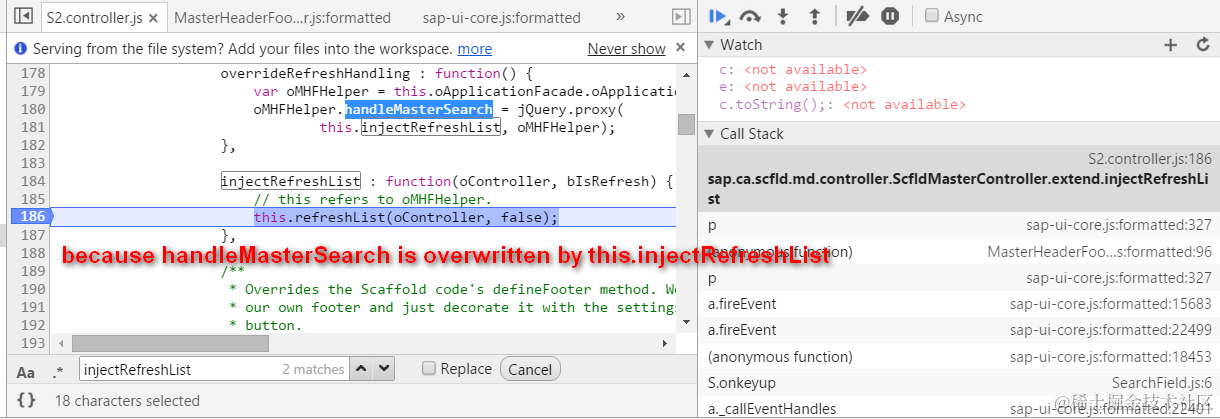Collapse the Call Stack section

click(x=709, y=134)
